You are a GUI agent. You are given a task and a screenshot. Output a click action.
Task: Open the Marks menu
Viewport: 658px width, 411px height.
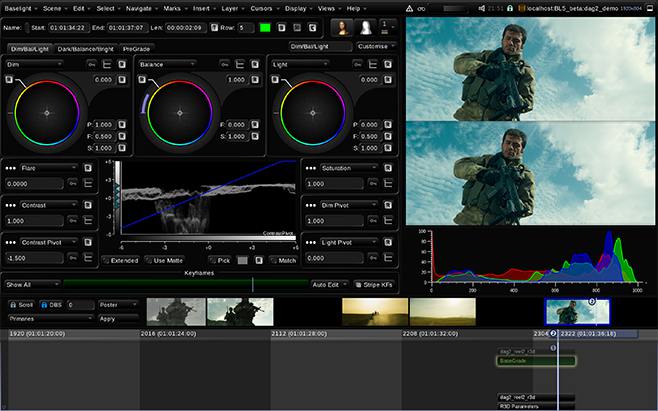click(175, 8)
